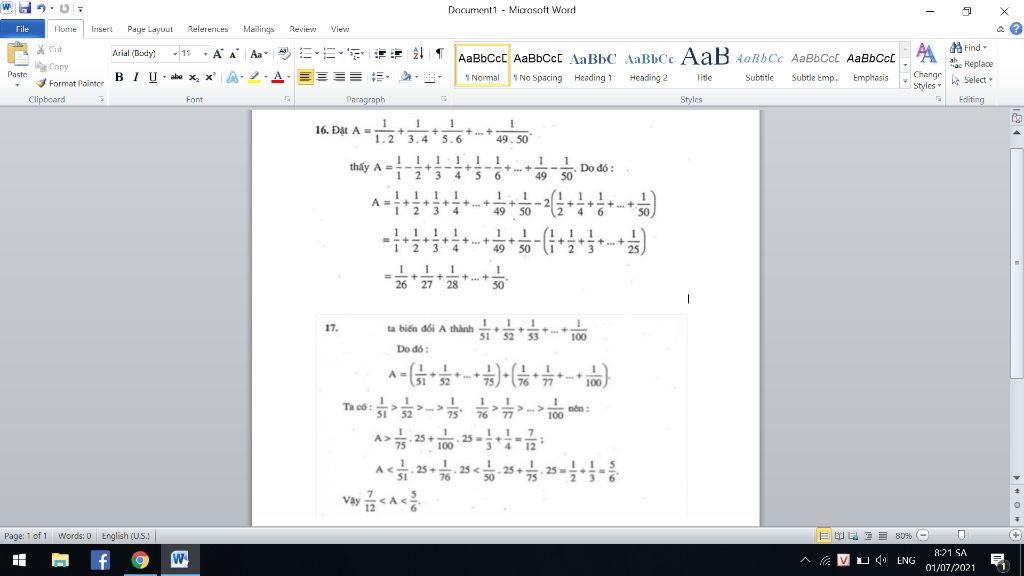The width and height of the screenshot is (1024, 576).
Task: Click the Decrease Indent icon
Action: tap(379, 54)
